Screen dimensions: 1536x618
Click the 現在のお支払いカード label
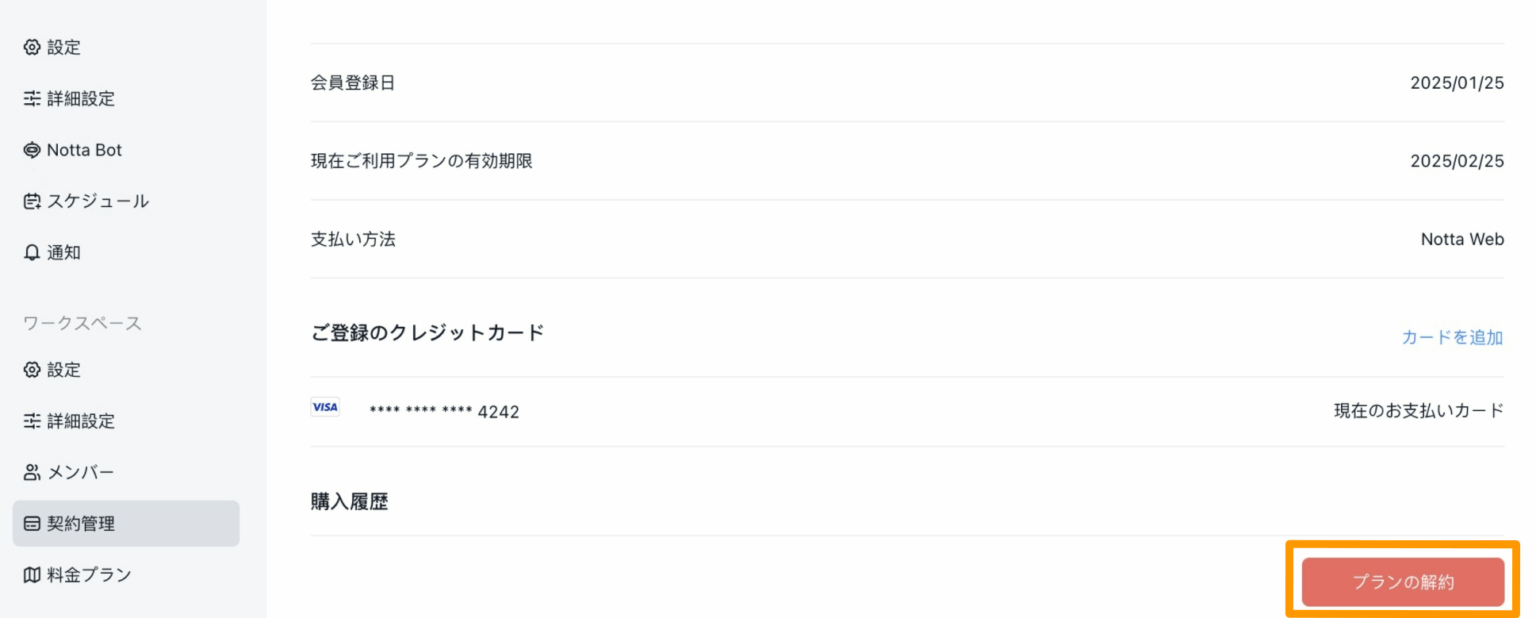[x=1418, y=411]
